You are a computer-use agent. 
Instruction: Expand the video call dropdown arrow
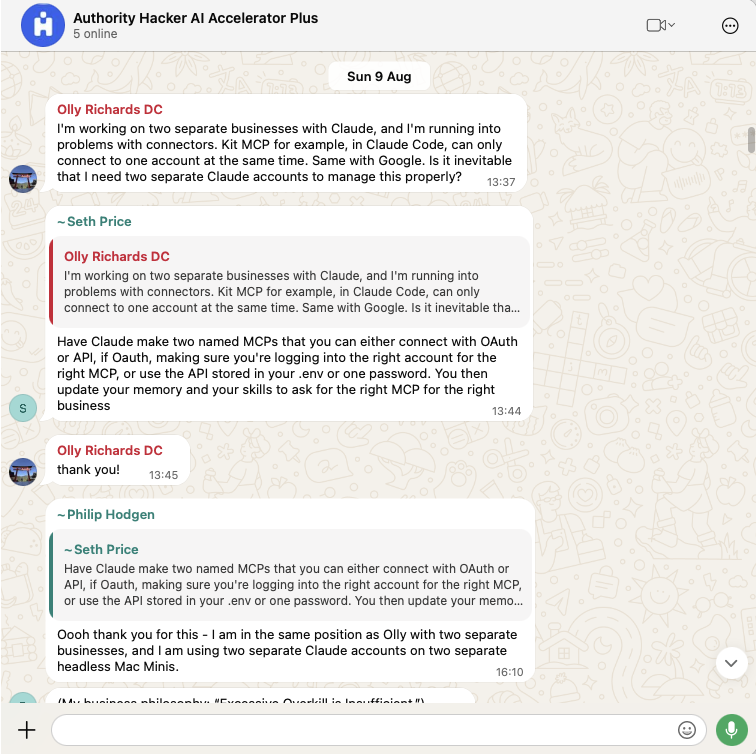pyautogui.click(x=672, y=25)
